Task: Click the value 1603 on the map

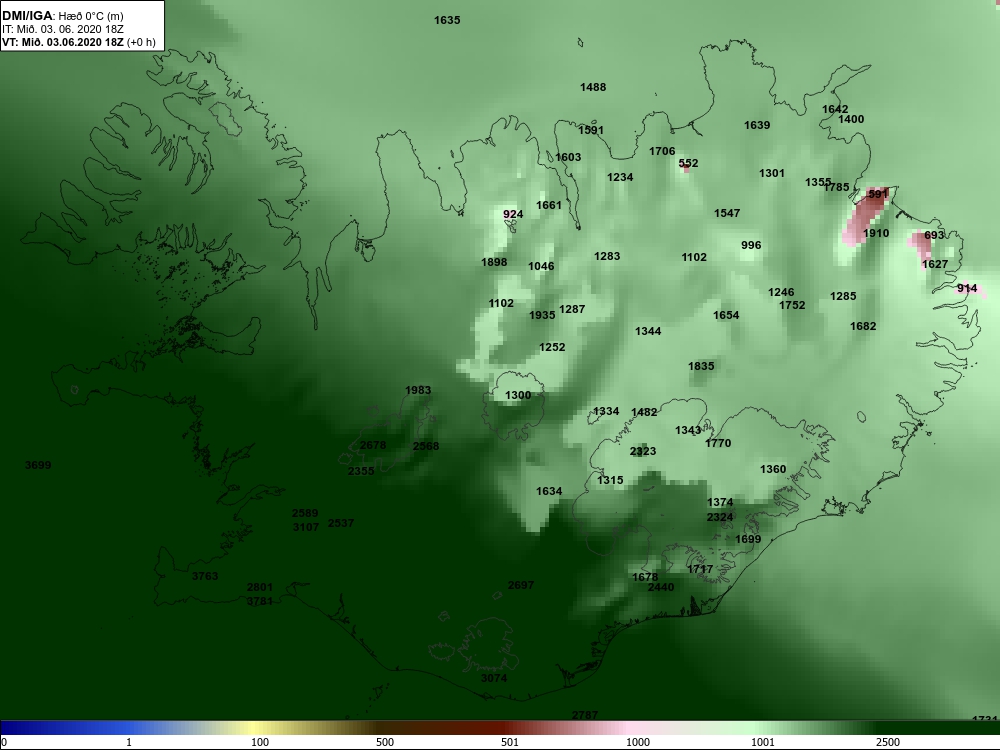Action: [x=568, y=158]
